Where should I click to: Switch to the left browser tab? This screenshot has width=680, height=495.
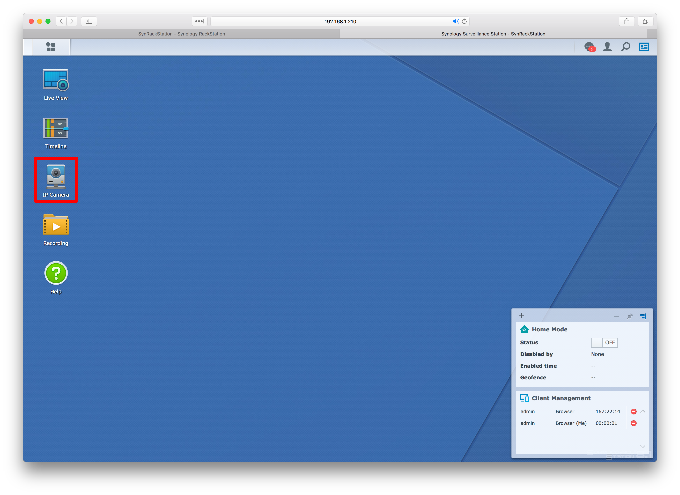click(x=183, y=33)
